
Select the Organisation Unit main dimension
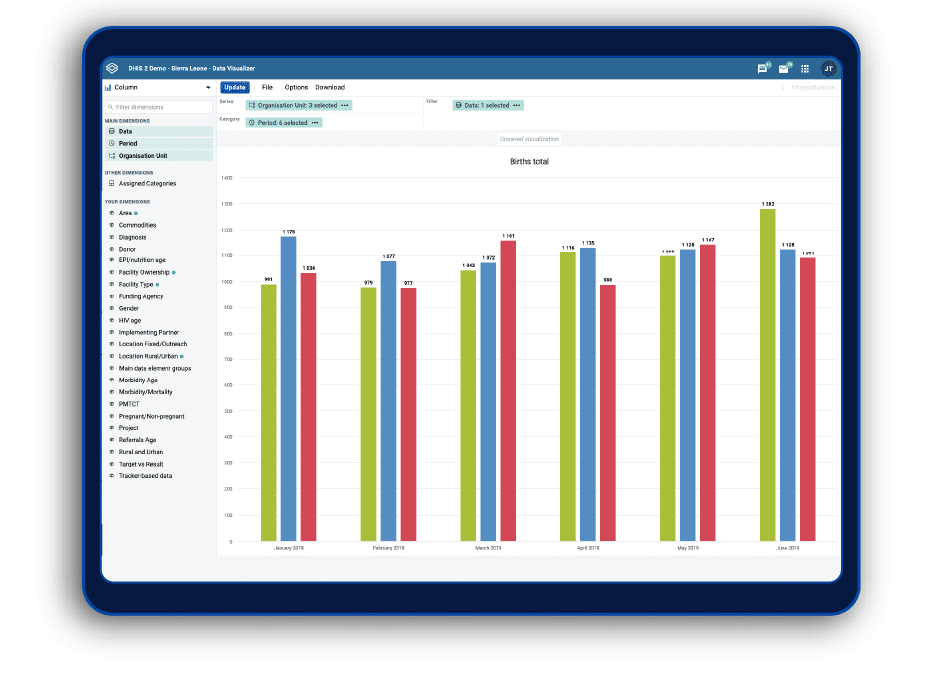click(159, 156)
